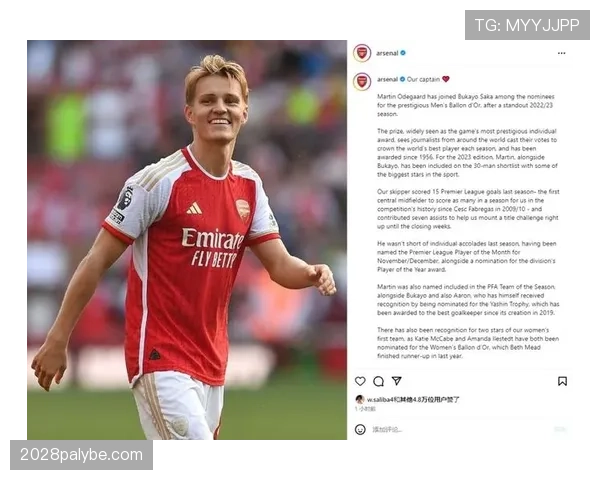This screenshot has height=480, width=600.
Task: Open the arsenal username in the caption
Action: pyautogui.click(x=387, y=79)
